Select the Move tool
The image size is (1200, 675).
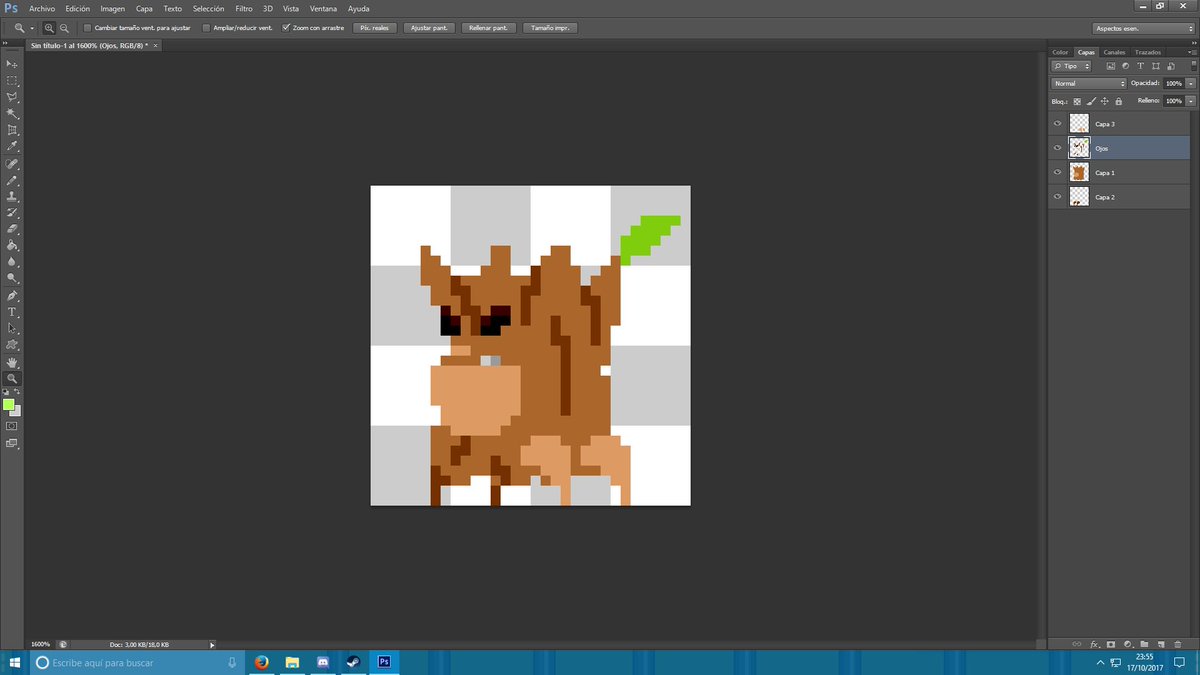coord(12,64)
